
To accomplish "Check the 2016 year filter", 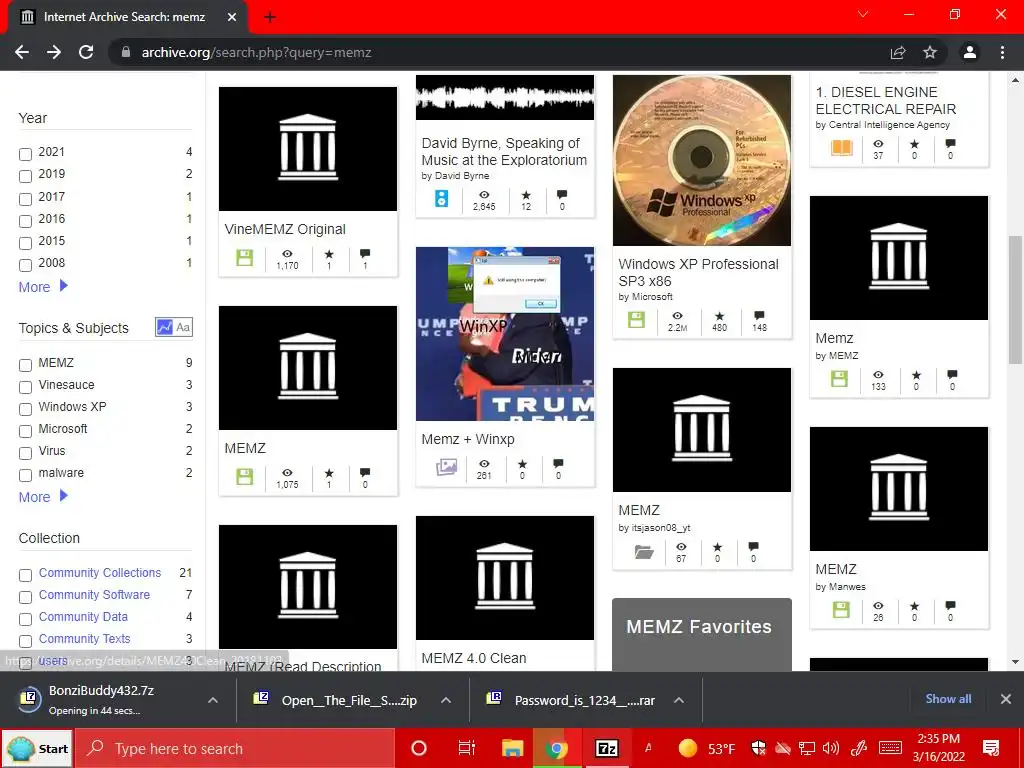I will (25, 221).
